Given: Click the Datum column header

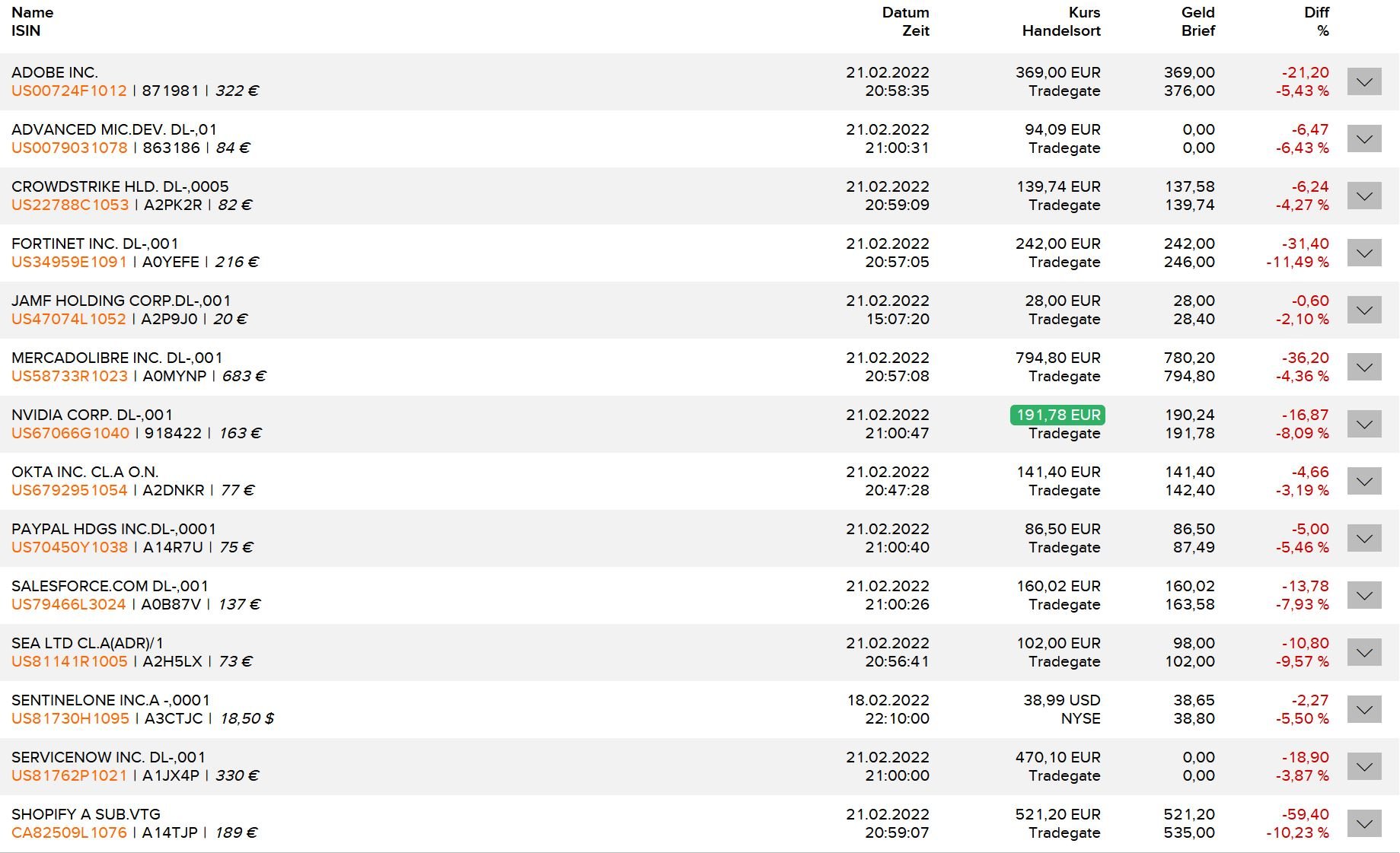Looking at the screenshot, I should pos(905,12).
